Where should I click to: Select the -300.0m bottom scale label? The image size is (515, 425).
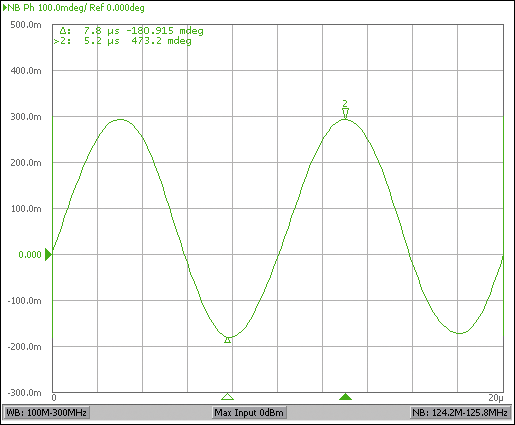coord(24,392)
